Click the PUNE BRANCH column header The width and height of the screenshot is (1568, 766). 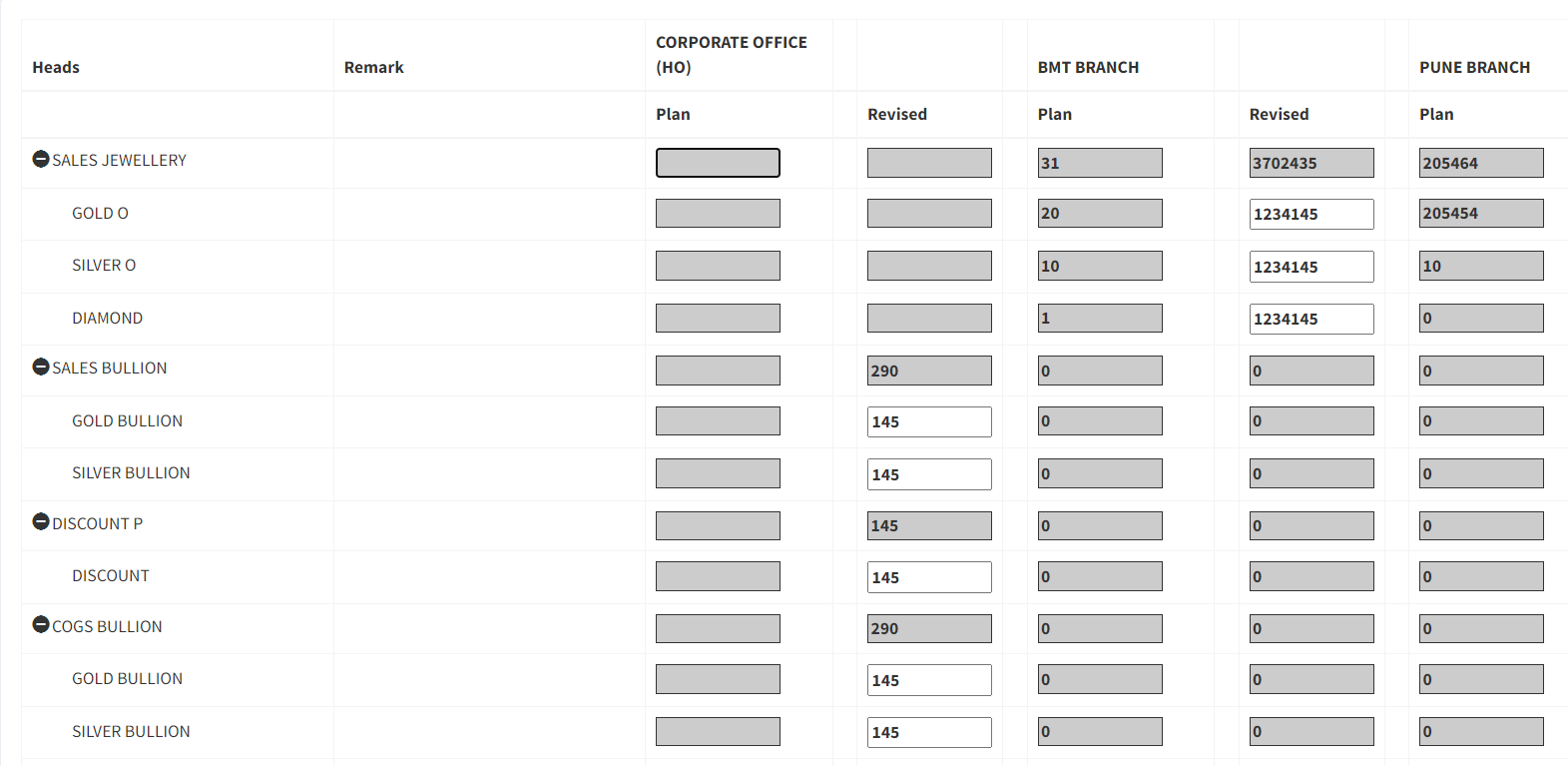tap(1474, 67)
